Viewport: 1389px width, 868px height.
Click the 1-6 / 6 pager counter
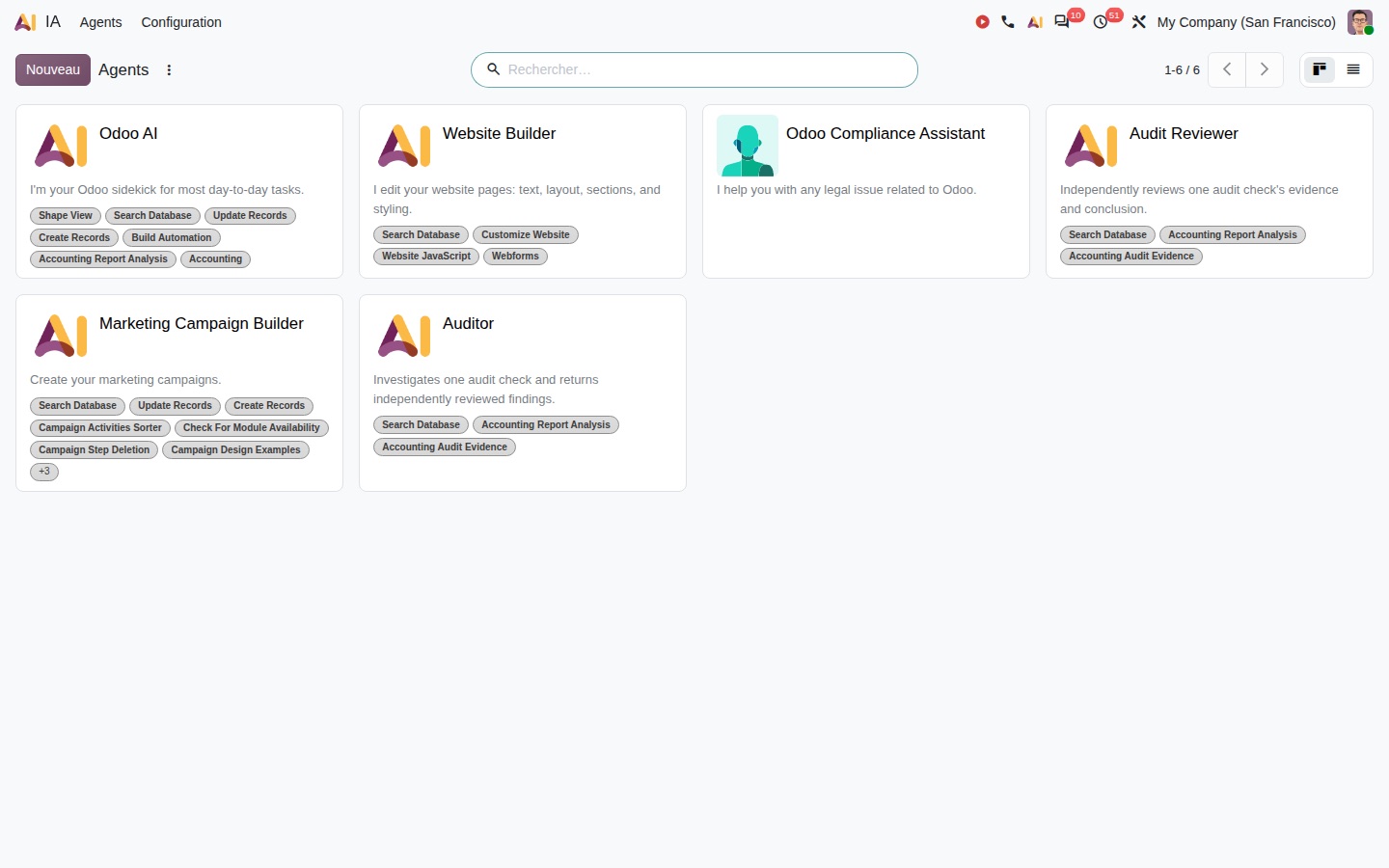[1182, 70]
